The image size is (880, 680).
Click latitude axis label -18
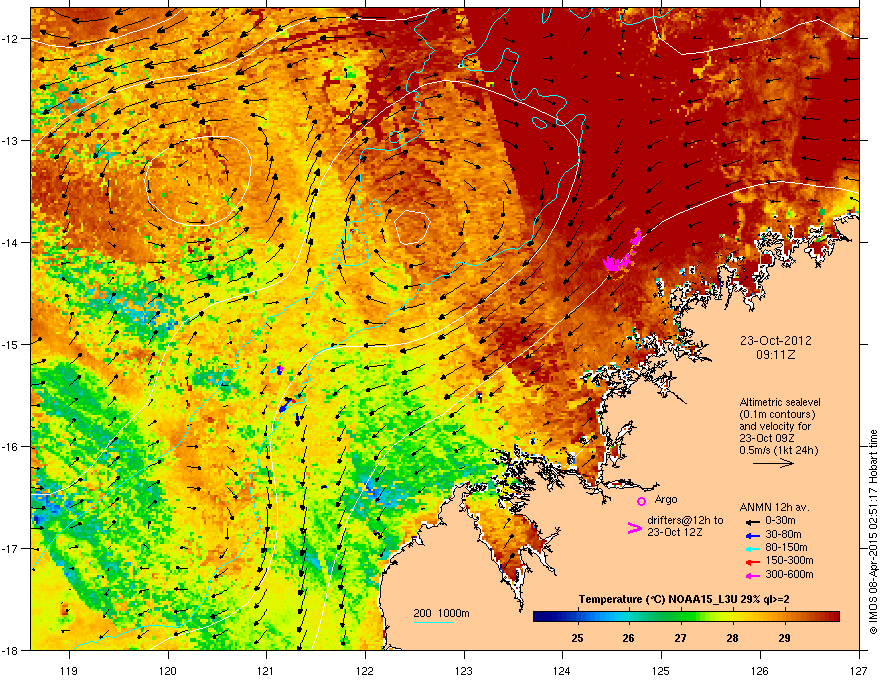click(9, 650)
